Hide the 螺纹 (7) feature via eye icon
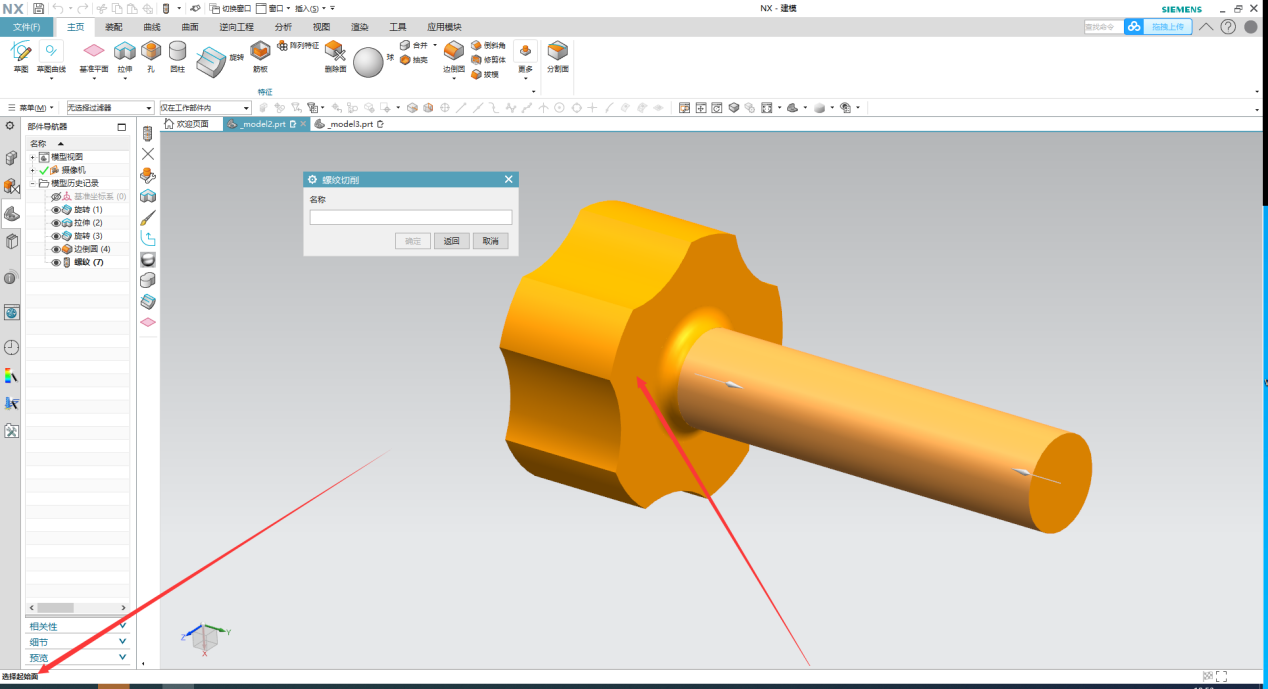The image size is (1268, 689). coord(56,262)
